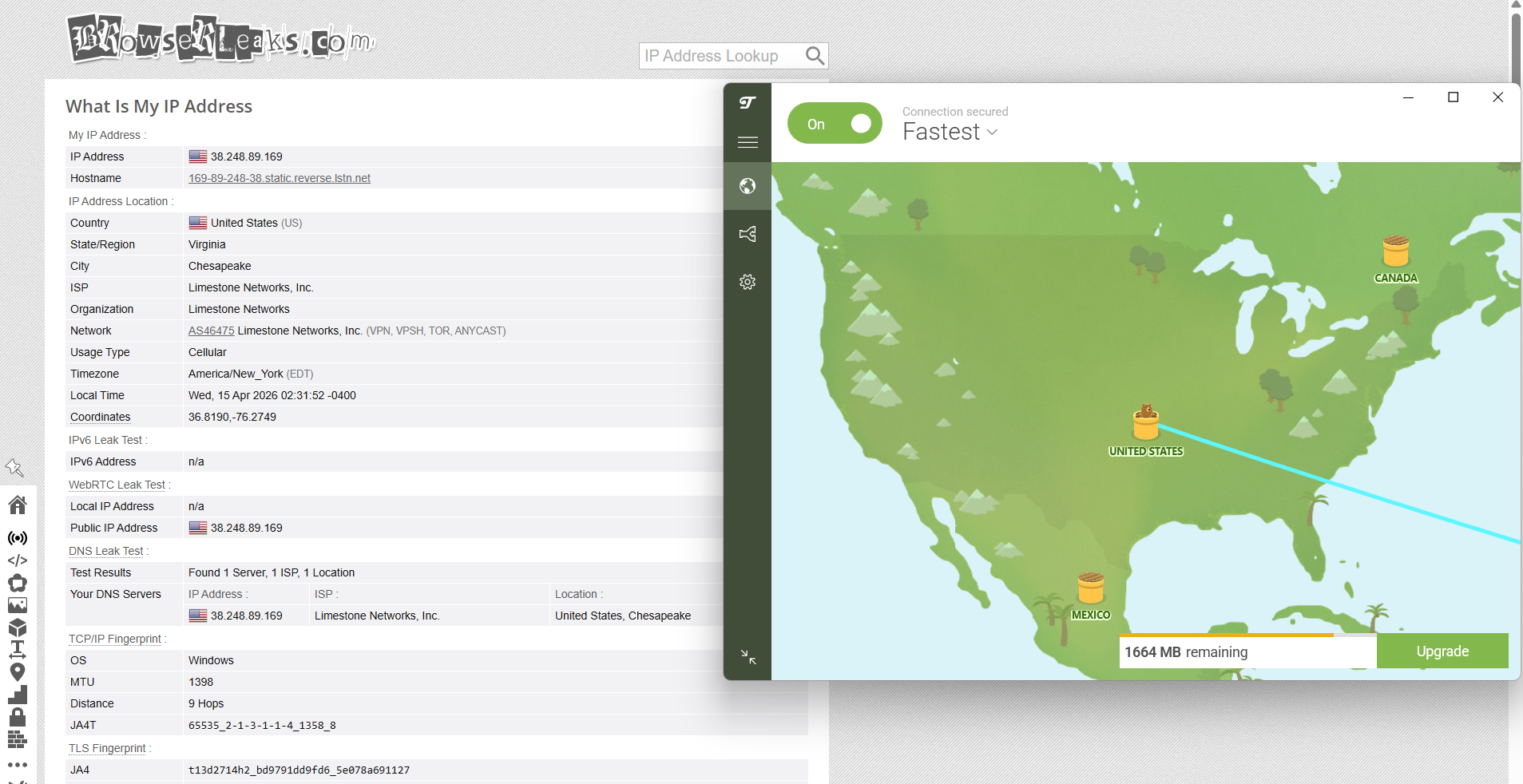Maximize the TunnelBear window

[1454, 97]
